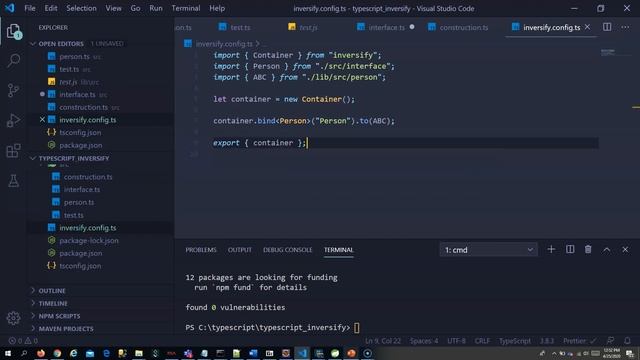Open the File menu

30,8
